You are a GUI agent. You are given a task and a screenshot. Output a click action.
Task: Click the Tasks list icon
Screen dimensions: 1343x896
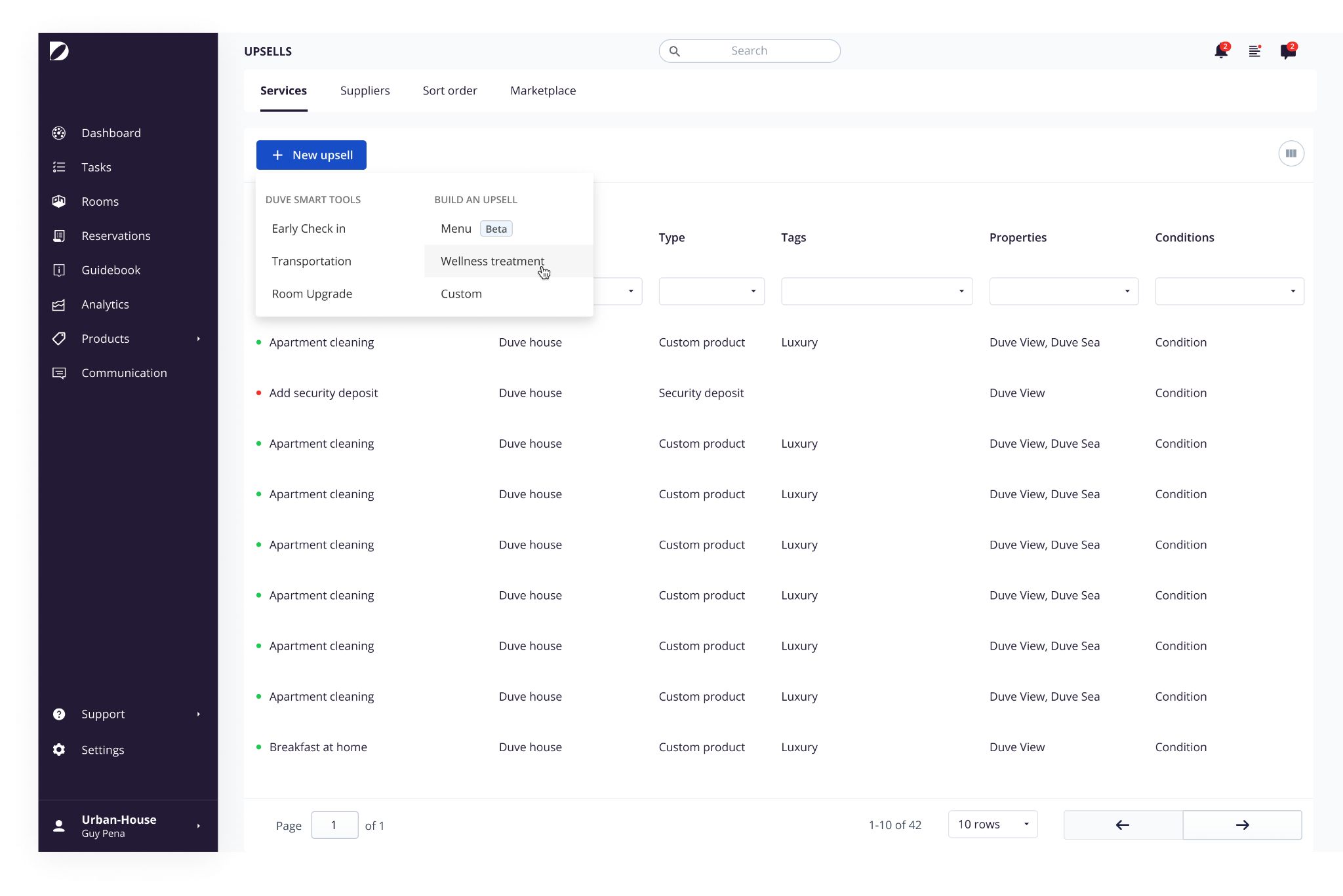tap(59, 167)
